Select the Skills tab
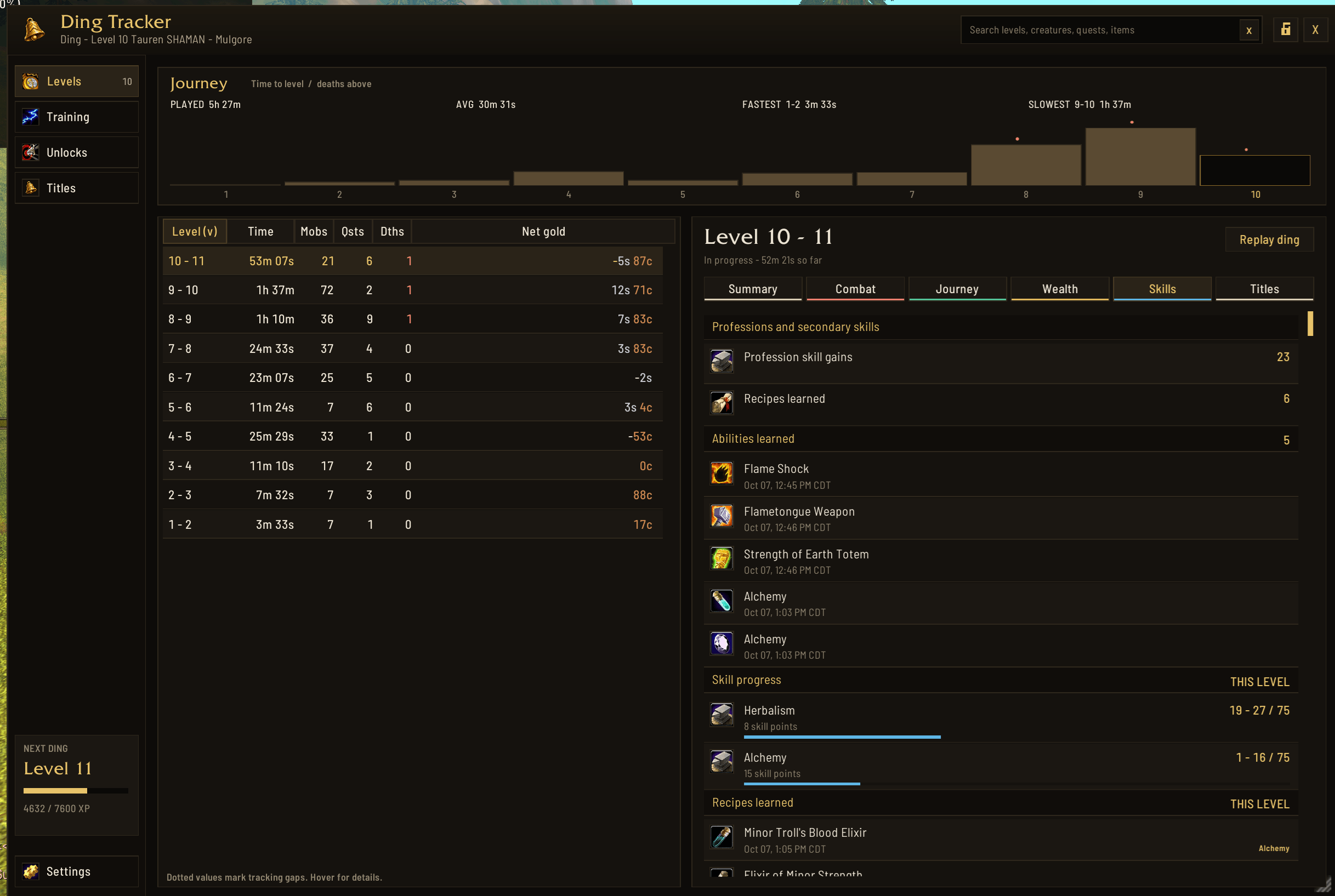This screenshot has height=896, width=1335. [x=1162, y=289]
